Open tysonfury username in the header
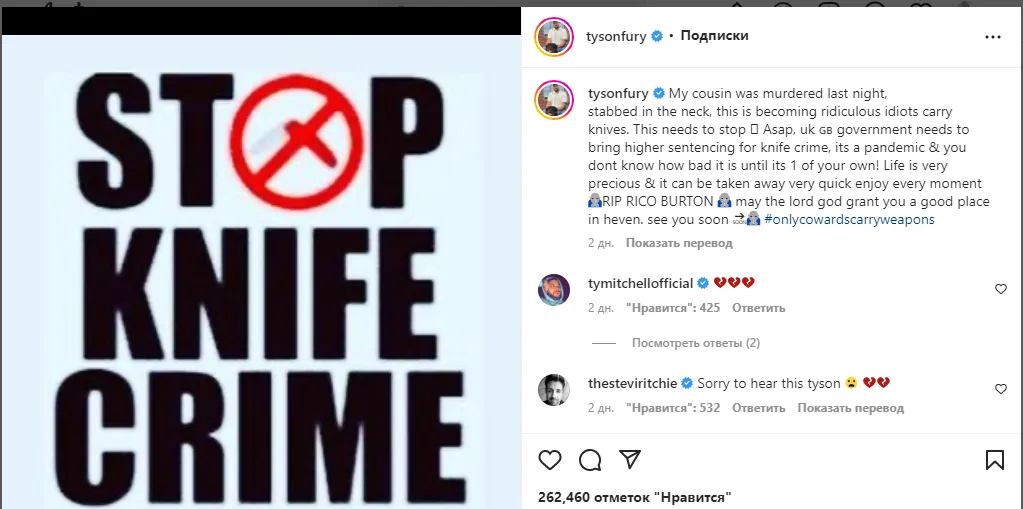 616,36
